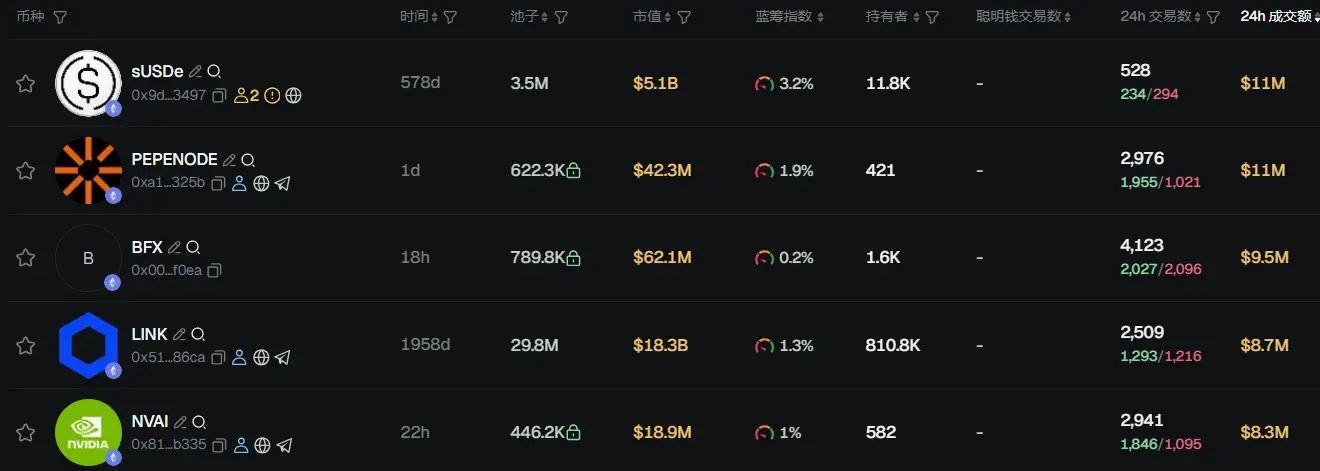Copy the BFX contract address
Screen dimensions: 1320x471
[215, 270]
